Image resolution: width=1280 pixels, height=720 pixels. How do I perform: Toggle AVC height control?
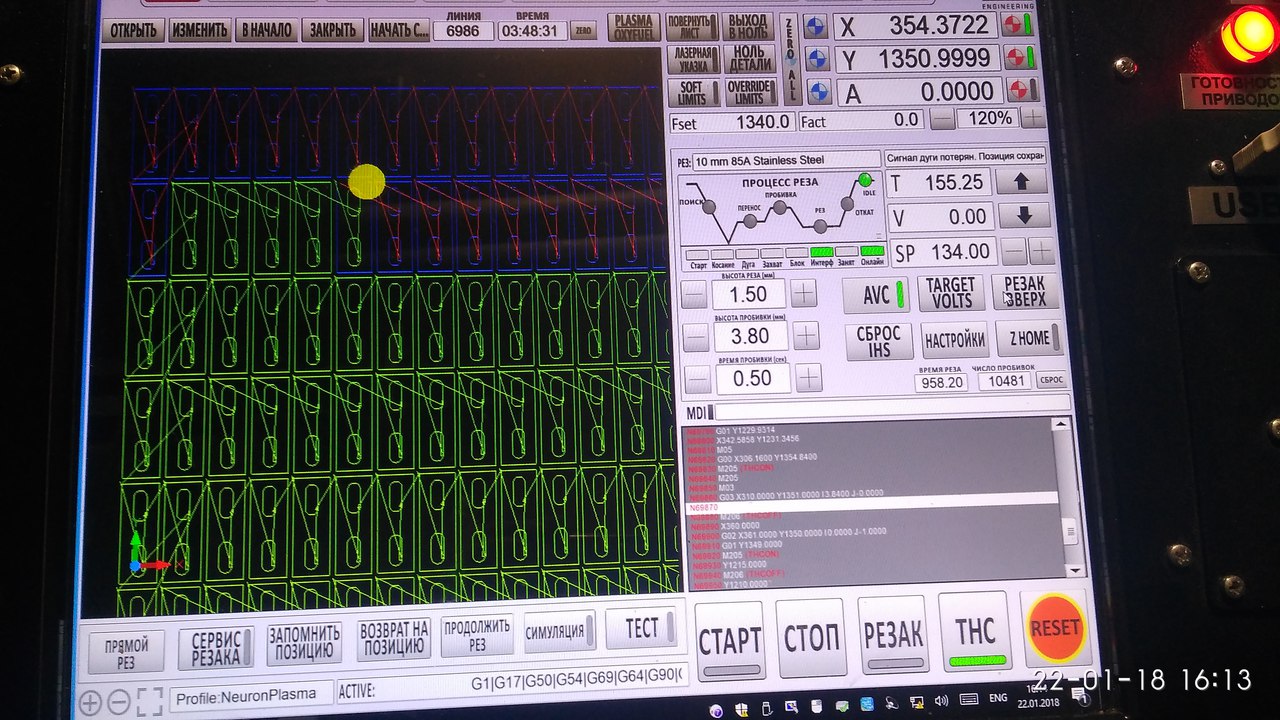(x=875, y=295)
